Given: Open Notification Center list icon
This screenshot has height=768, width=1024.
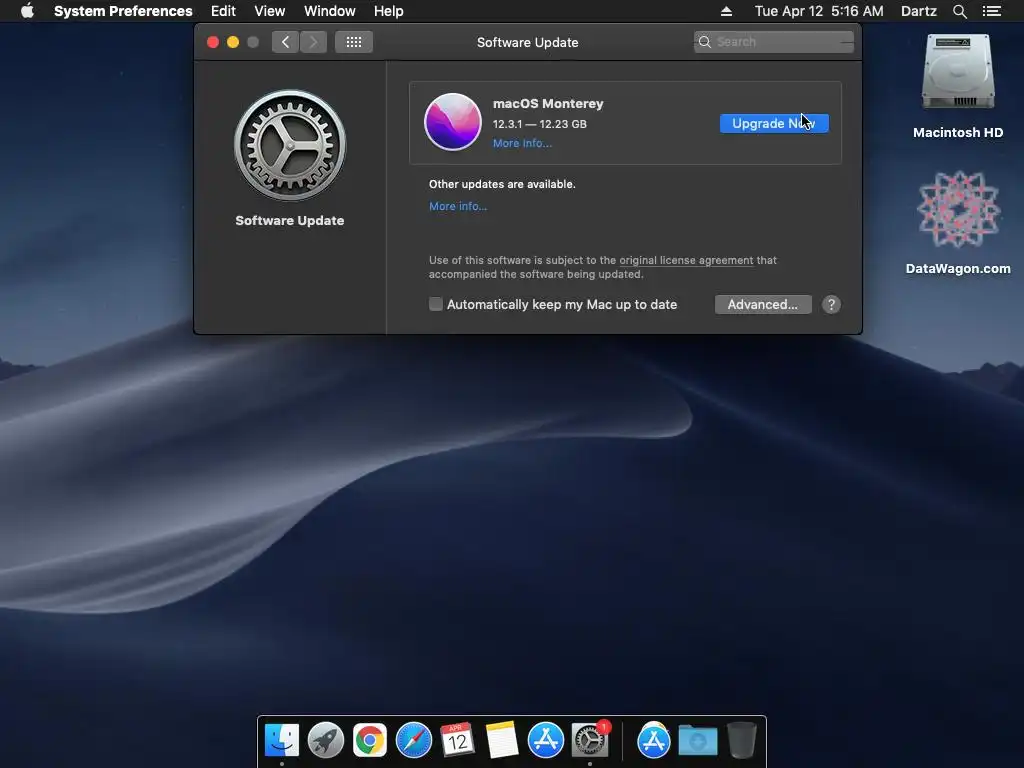Looking at the screenshot, I should (x=991, y=11).
